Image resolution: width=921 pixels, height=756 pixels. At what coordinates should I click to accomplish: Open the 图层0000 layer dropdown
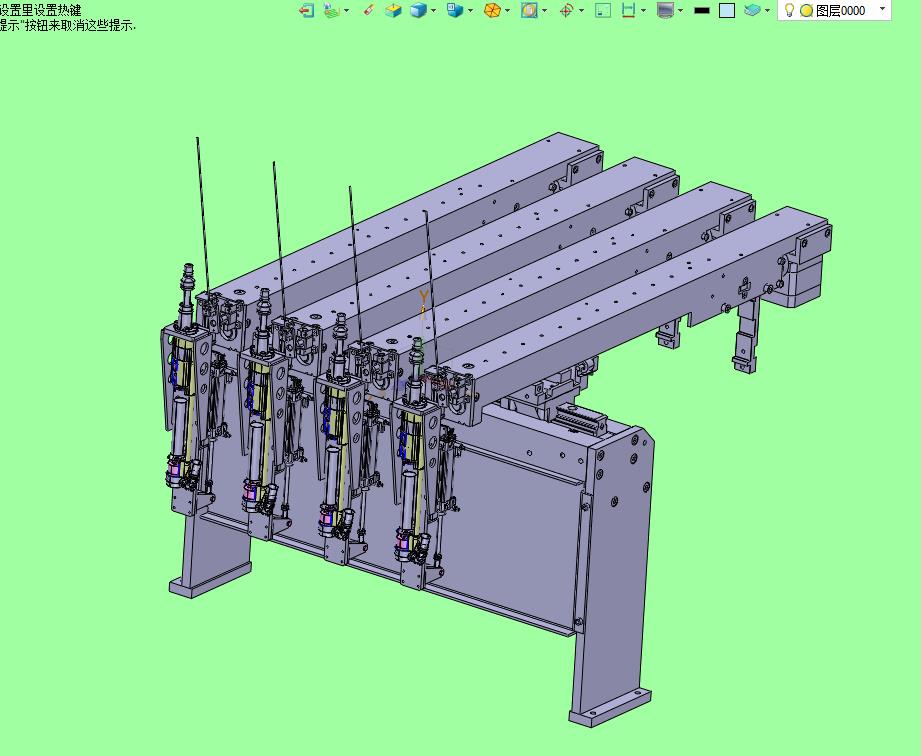point(882,9)
